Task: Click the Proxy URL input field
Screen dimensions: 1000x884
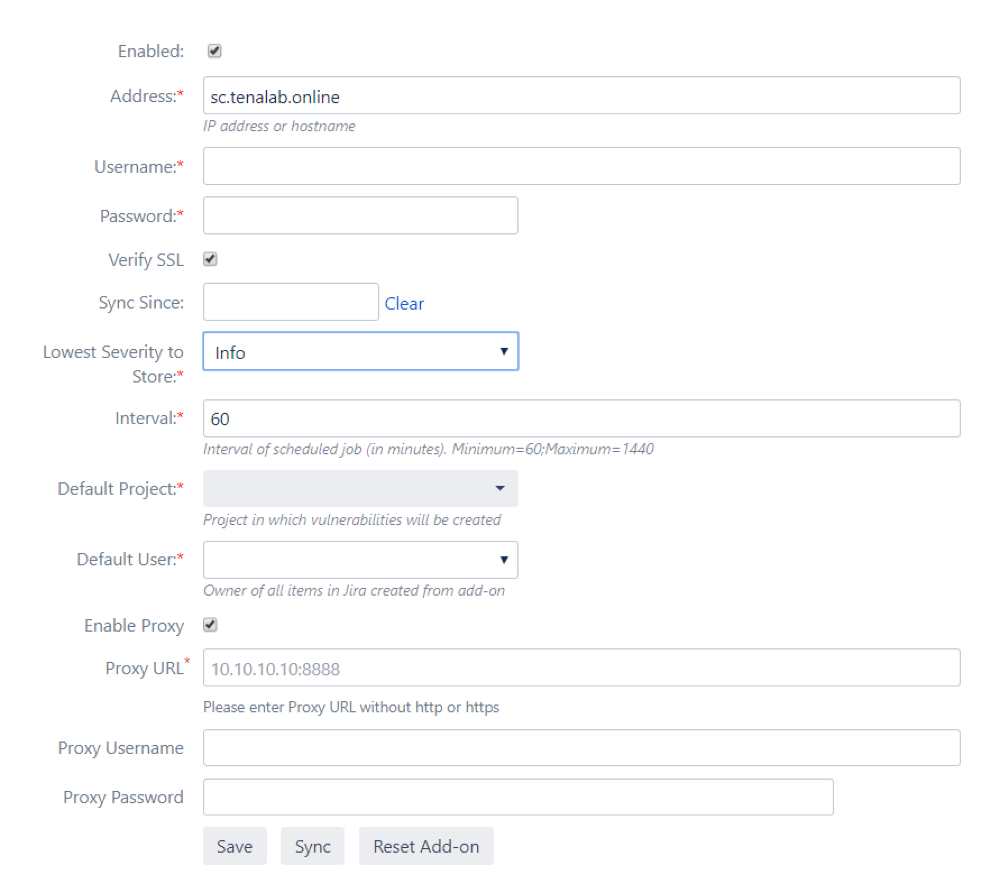Action: pos(581,668)
